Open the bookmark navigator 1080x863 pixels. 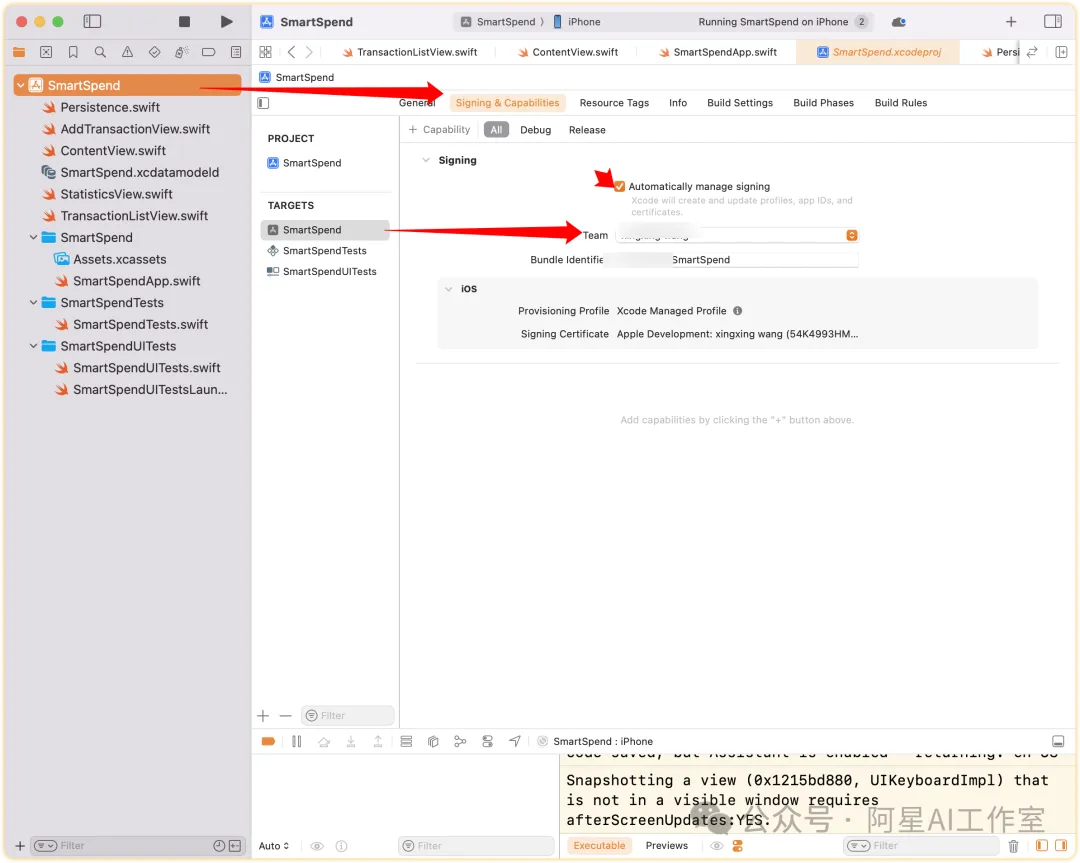pyautogui.click(x=73, y=52)
